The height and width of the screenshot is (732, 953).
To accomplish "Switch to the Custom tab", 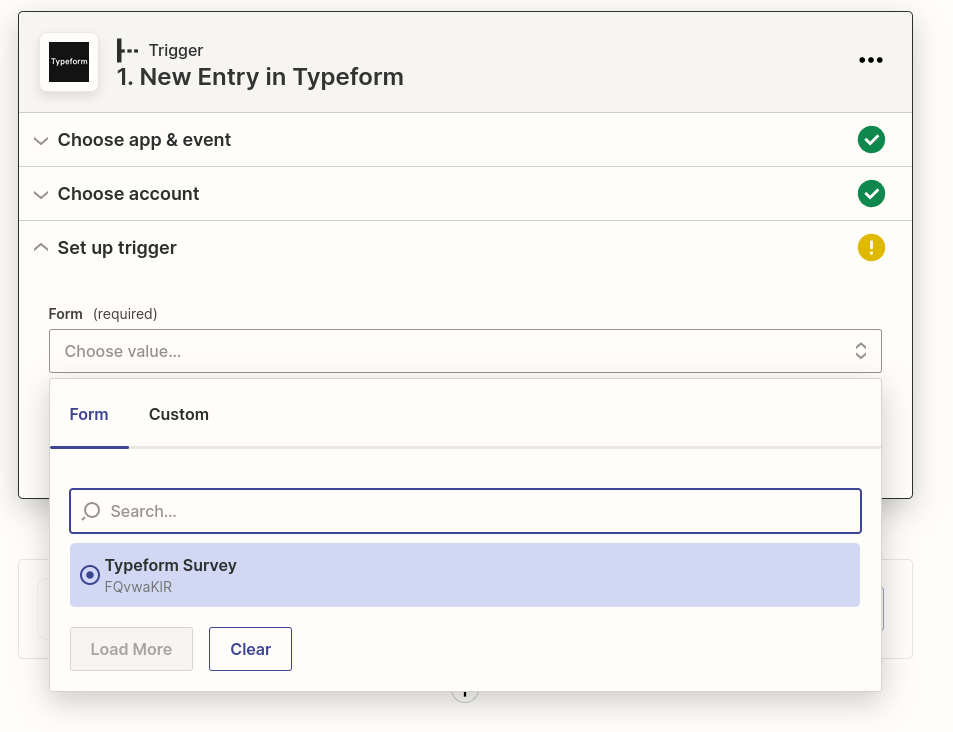I will click(179, 414).
